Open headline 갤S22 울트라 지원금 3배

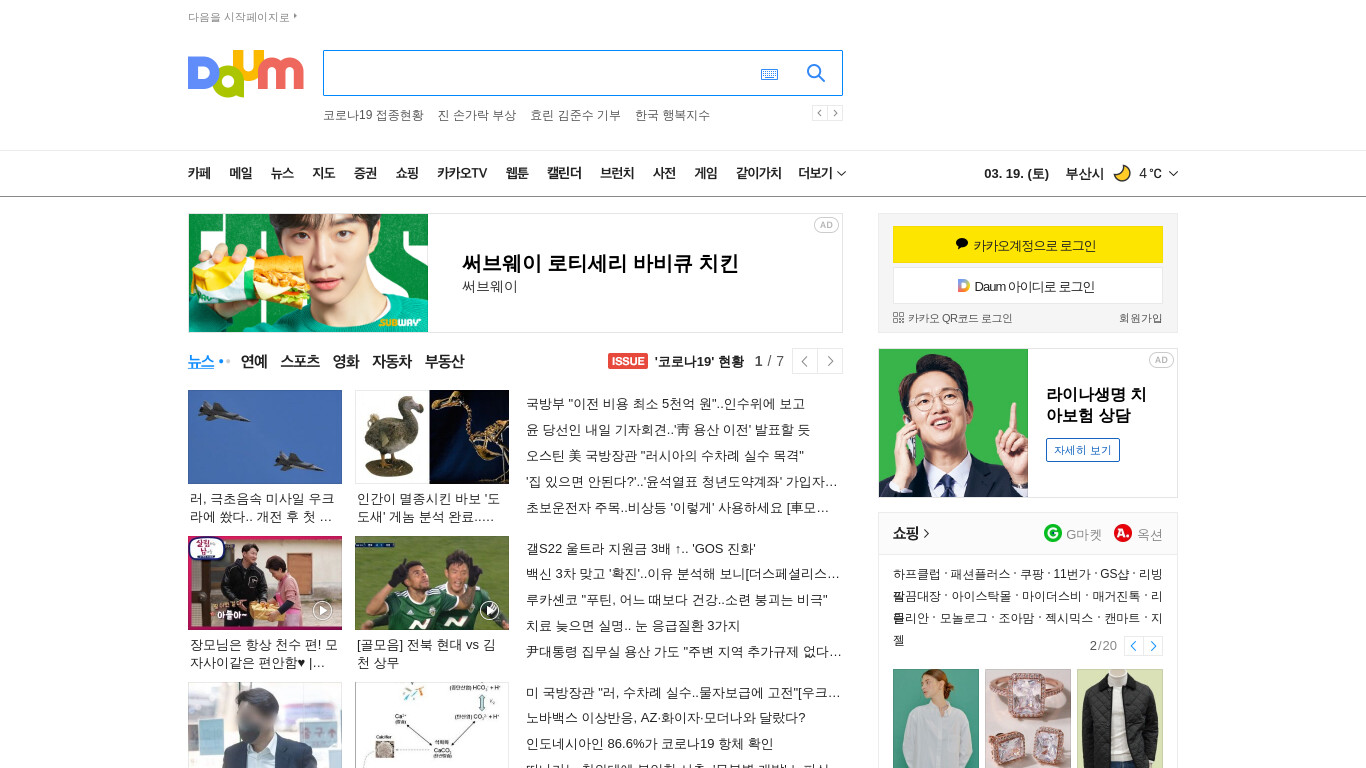pos(641,548)
